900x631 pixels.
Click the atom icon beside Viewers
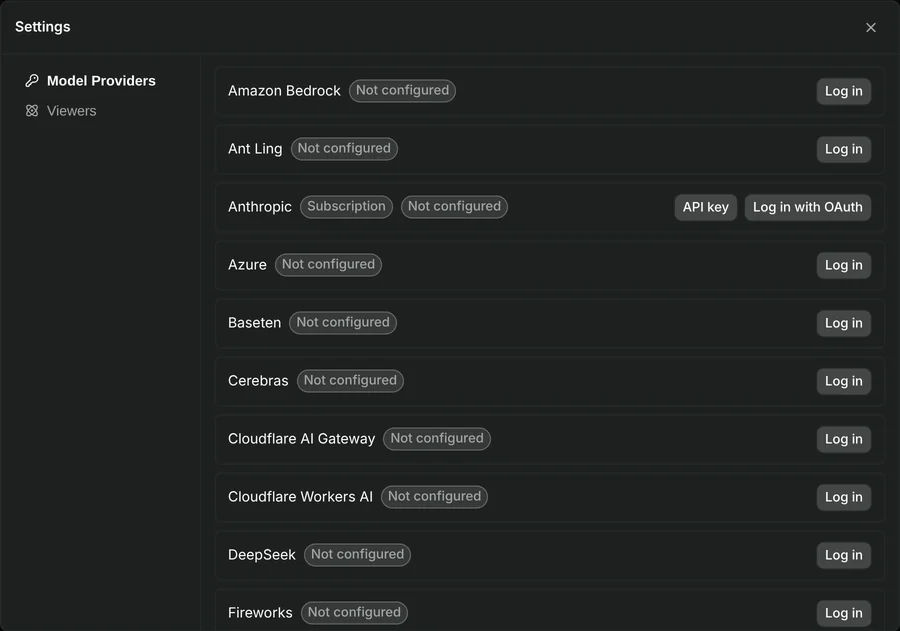tap(32, 111)
